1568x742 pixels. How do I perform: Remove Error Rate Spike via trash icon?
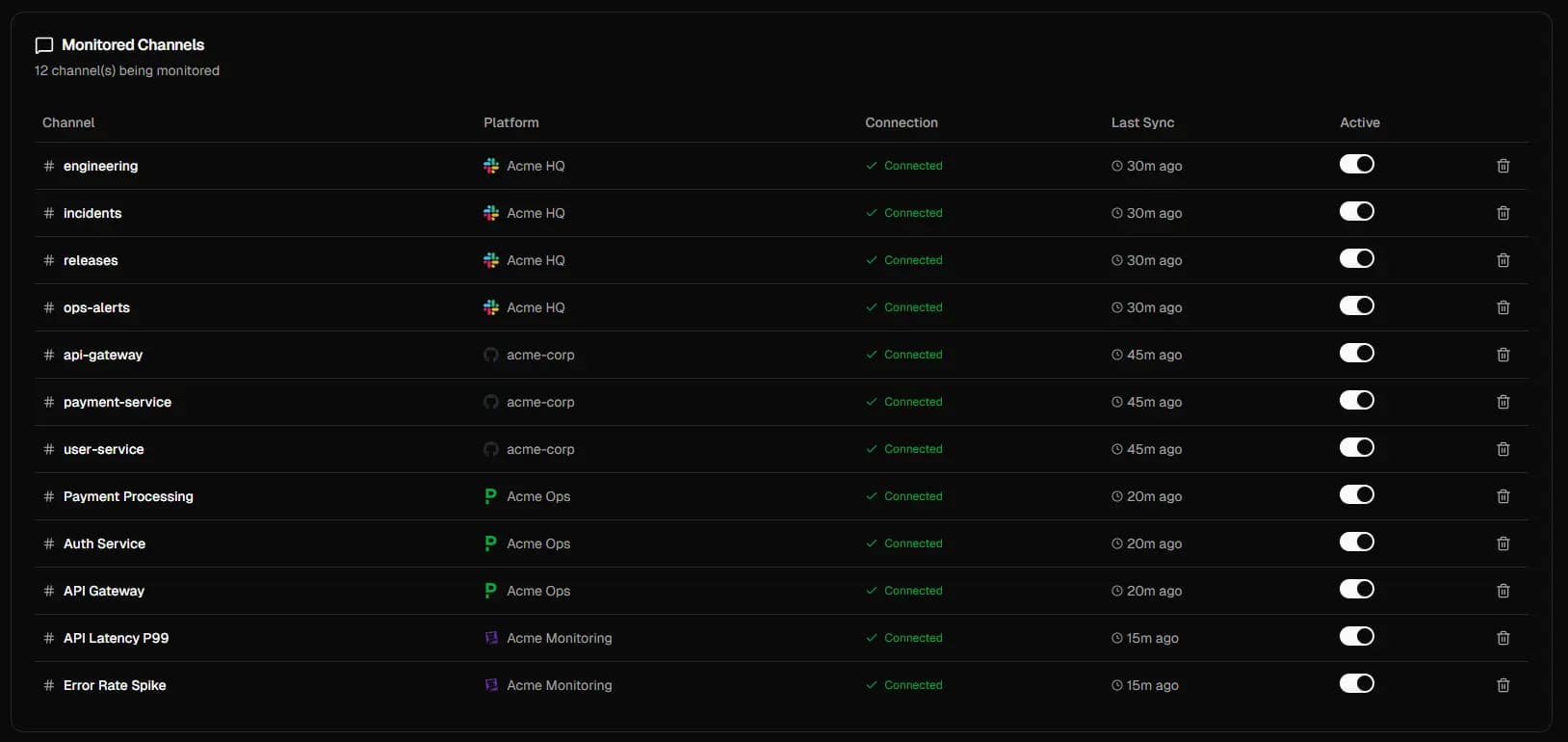[1503, 685]
